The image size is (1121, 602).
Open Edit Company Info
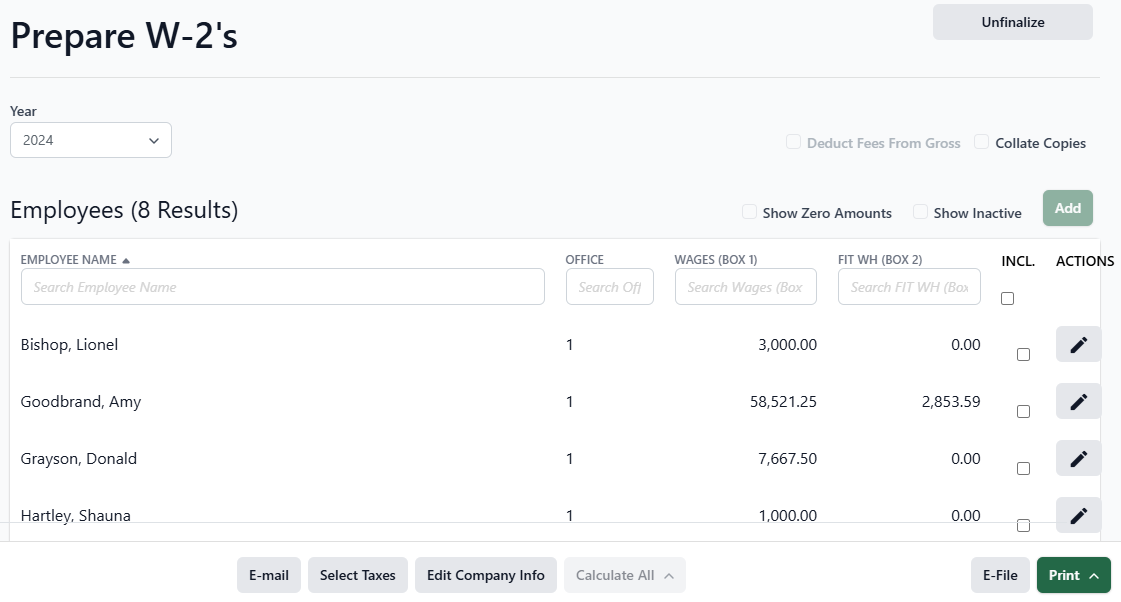click(485, 575)
